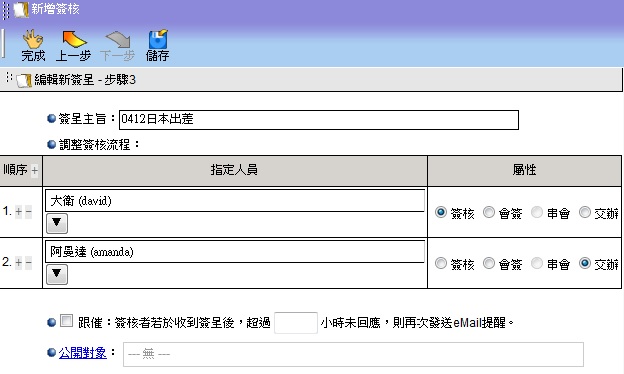Open the dropdown arrow under 阿曼達 (amanda)

pos(57,274)
